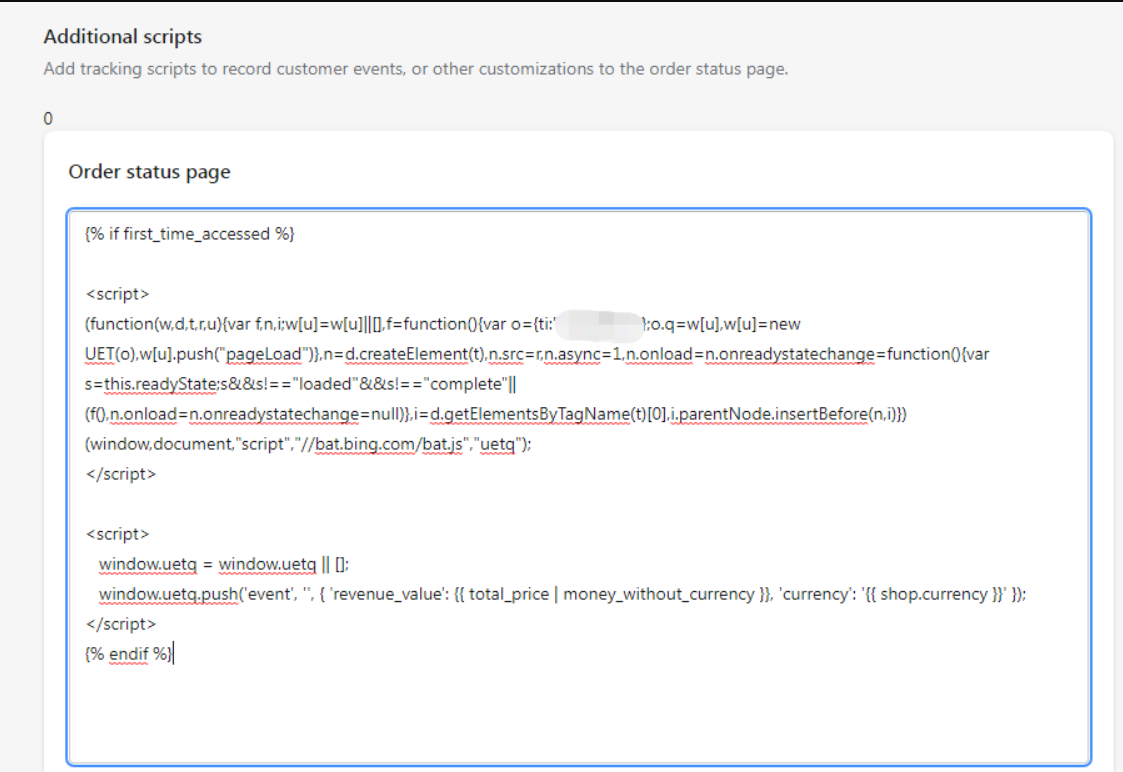The height and width of the screenshot is (772, 1123).
Task: Click the "Add tracking scripts" description text
Action: pos(415,69)
